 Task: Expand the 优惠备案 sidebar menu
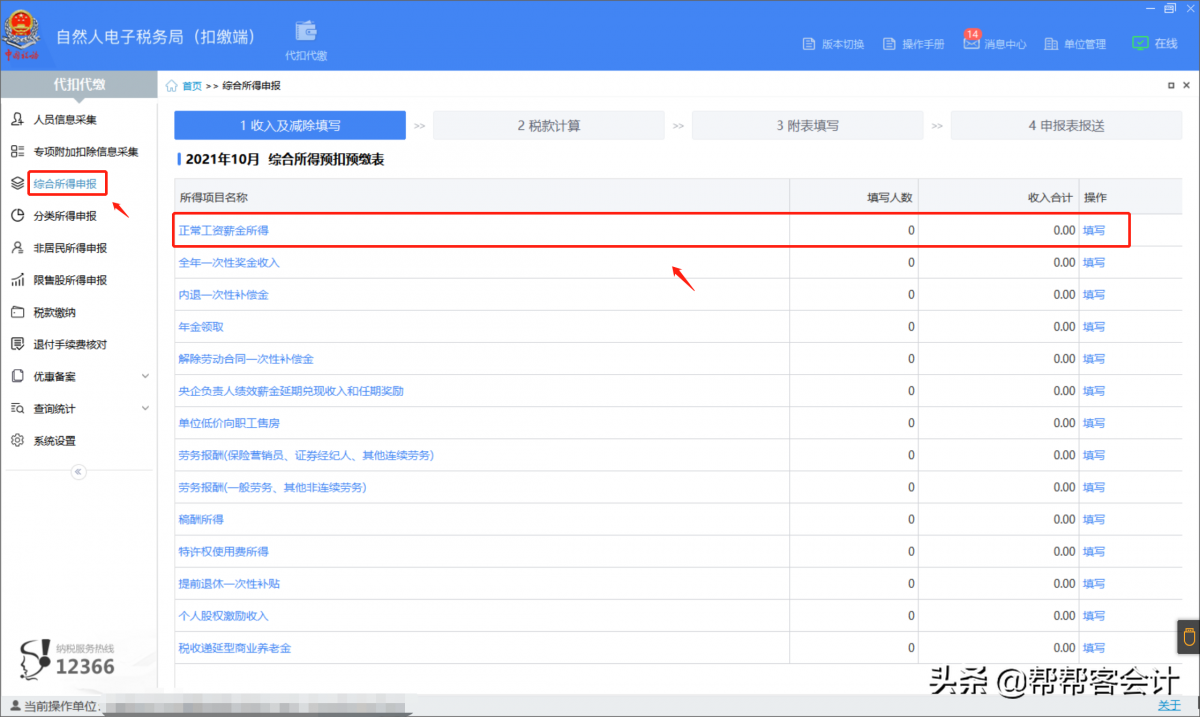pos(145,377)
